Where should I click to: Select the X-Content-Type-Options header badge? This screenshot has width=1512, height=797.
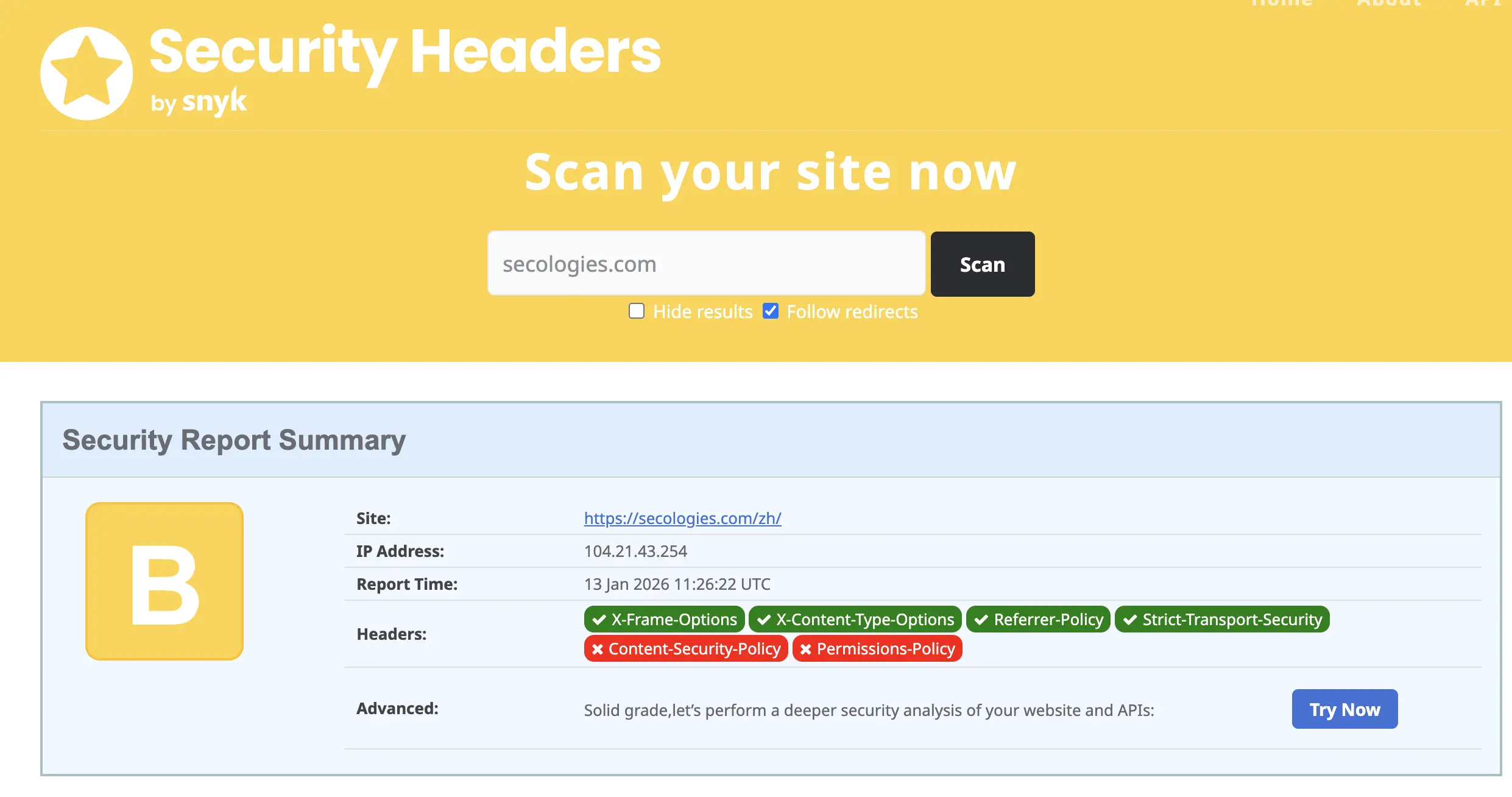point(855,619)
